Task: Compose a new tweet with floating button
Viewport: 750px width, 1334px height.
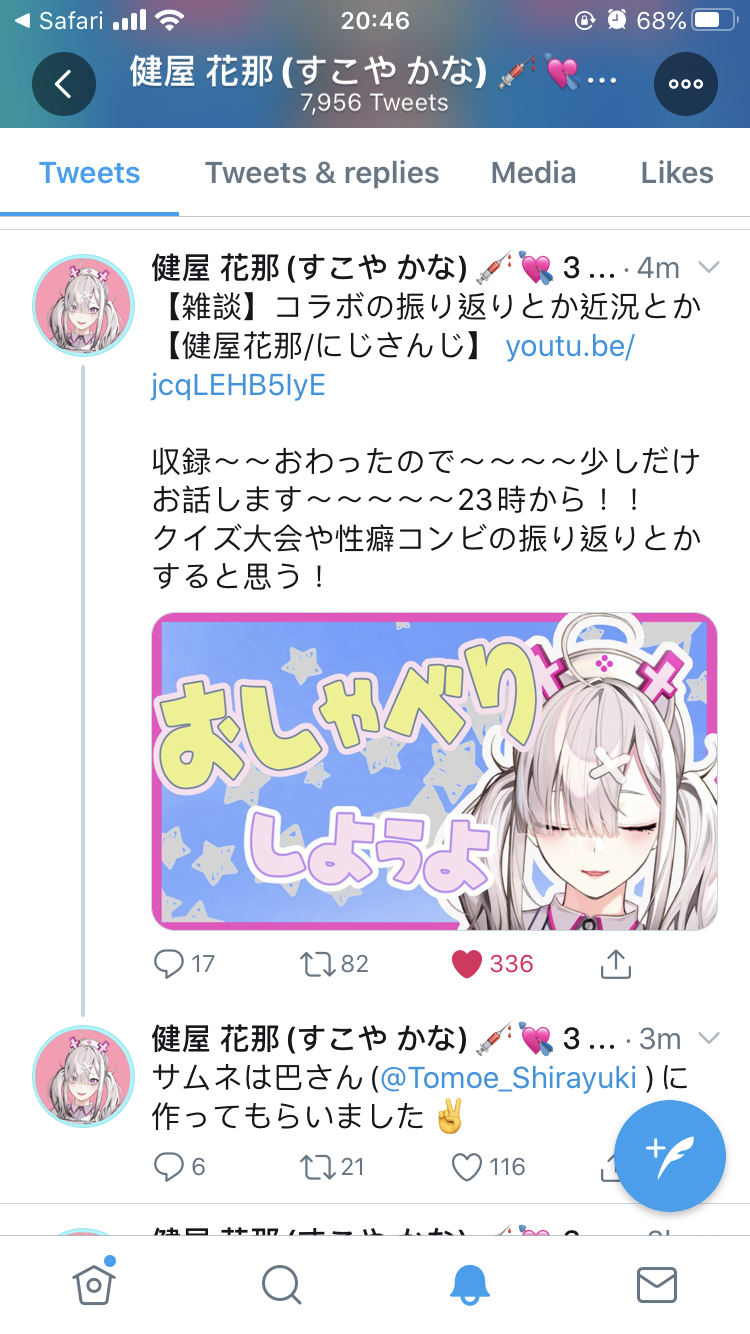Action: [670, 1155]
